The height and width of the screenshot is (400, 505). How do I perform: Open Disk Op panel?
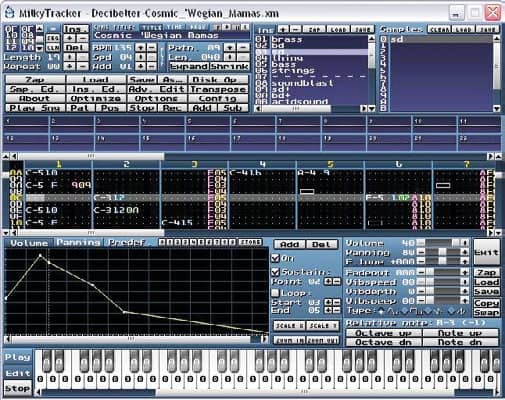point(219,80)
